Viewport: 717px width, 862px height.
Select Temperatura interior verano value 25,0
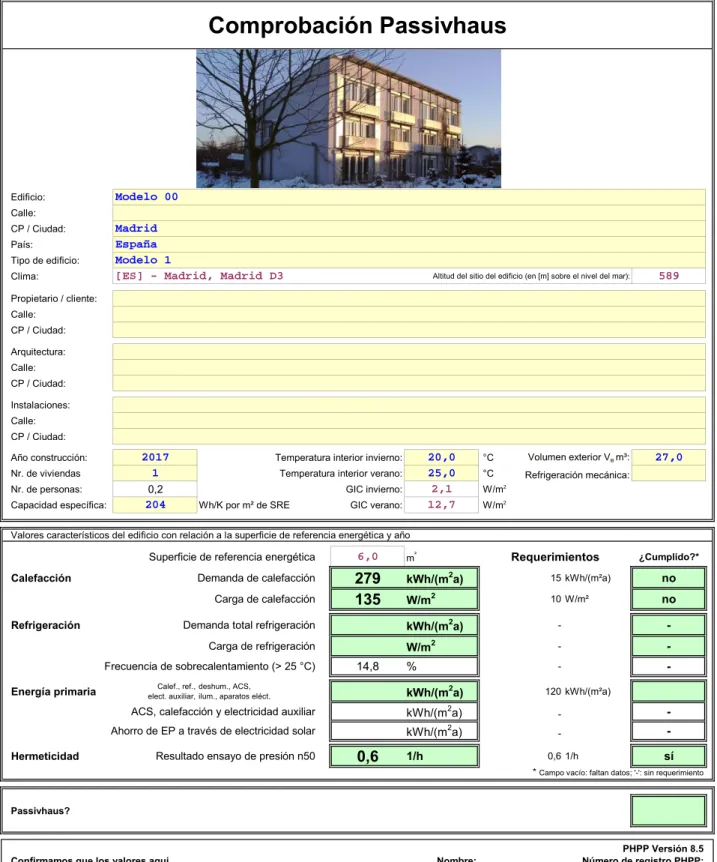click(x=442, y=473)
